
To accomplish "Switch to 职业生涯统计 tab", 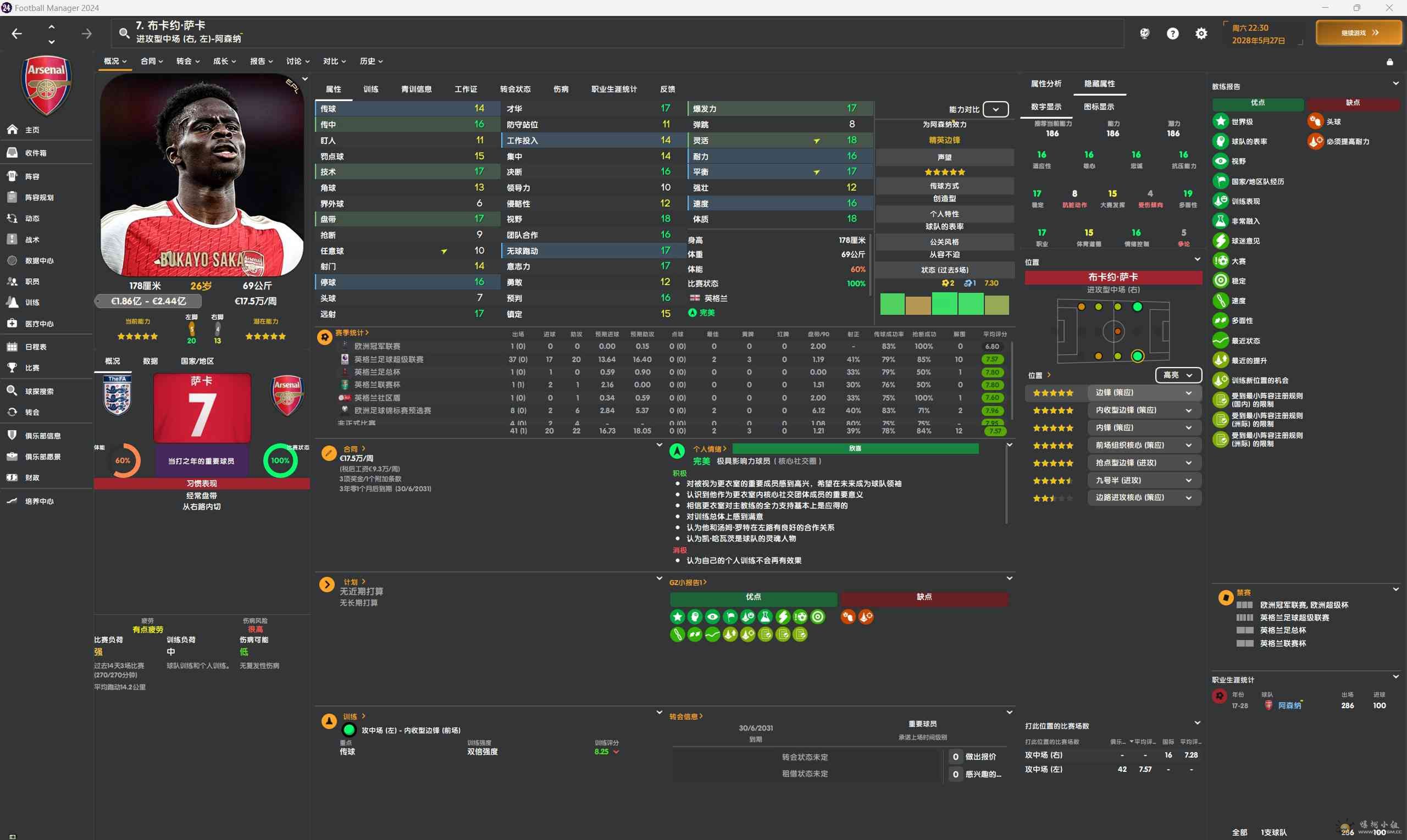I will click(614, 90).
